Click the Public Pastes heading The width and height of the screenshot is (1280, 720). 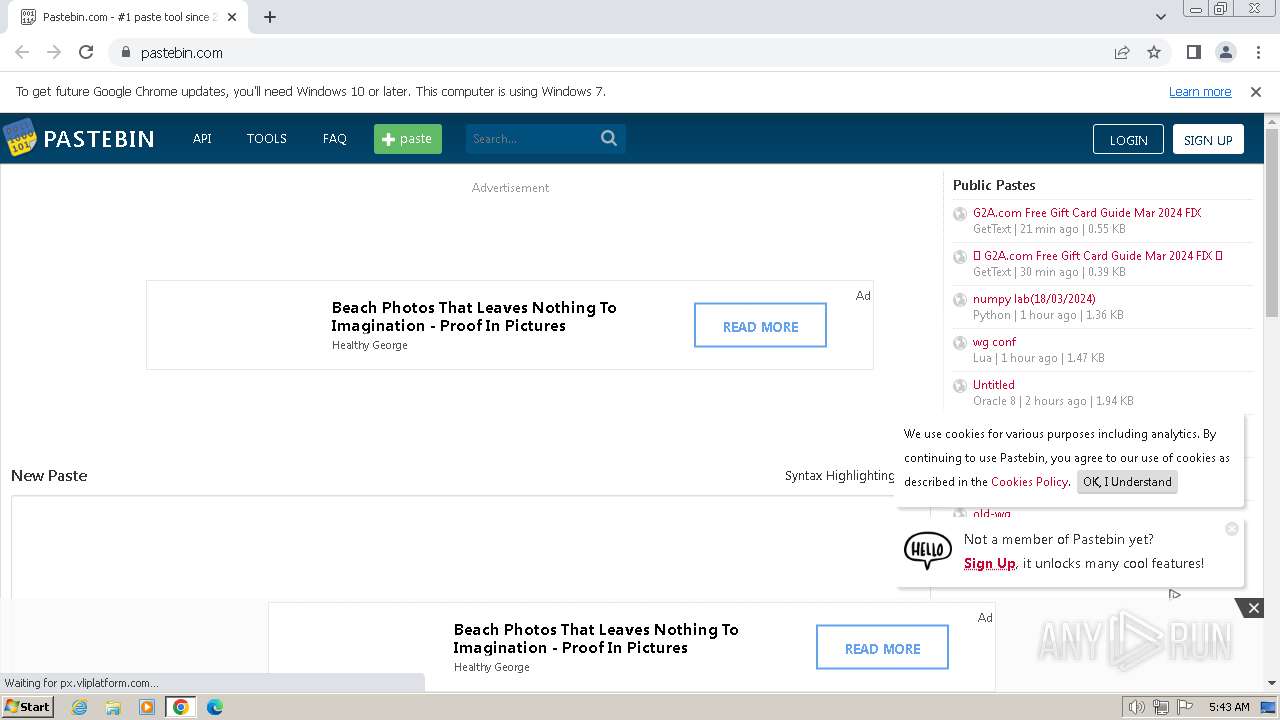pyautogui.click(x=994, y=185)
